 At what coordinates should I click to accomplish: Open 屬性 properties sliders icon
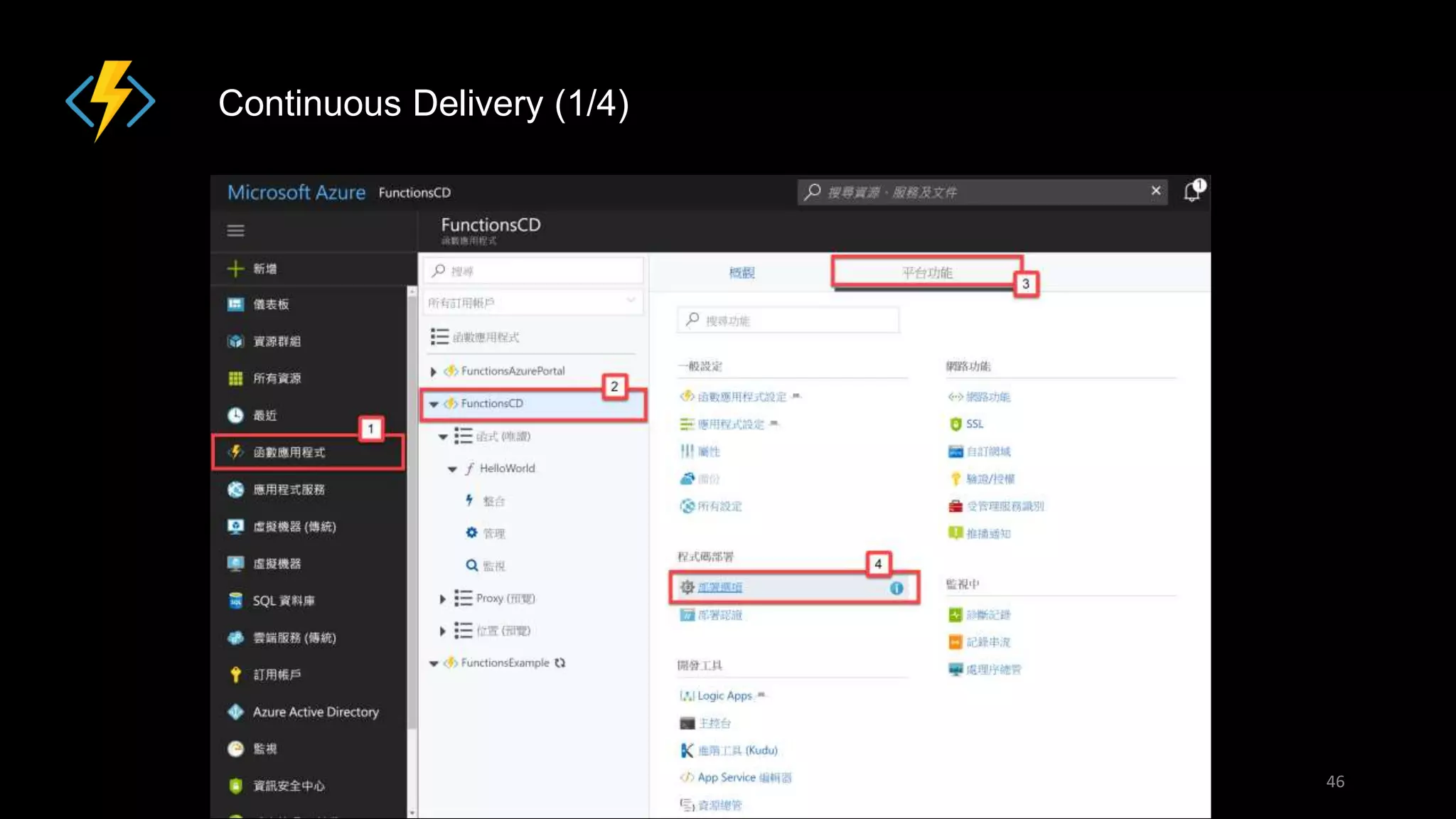(687, 451)
